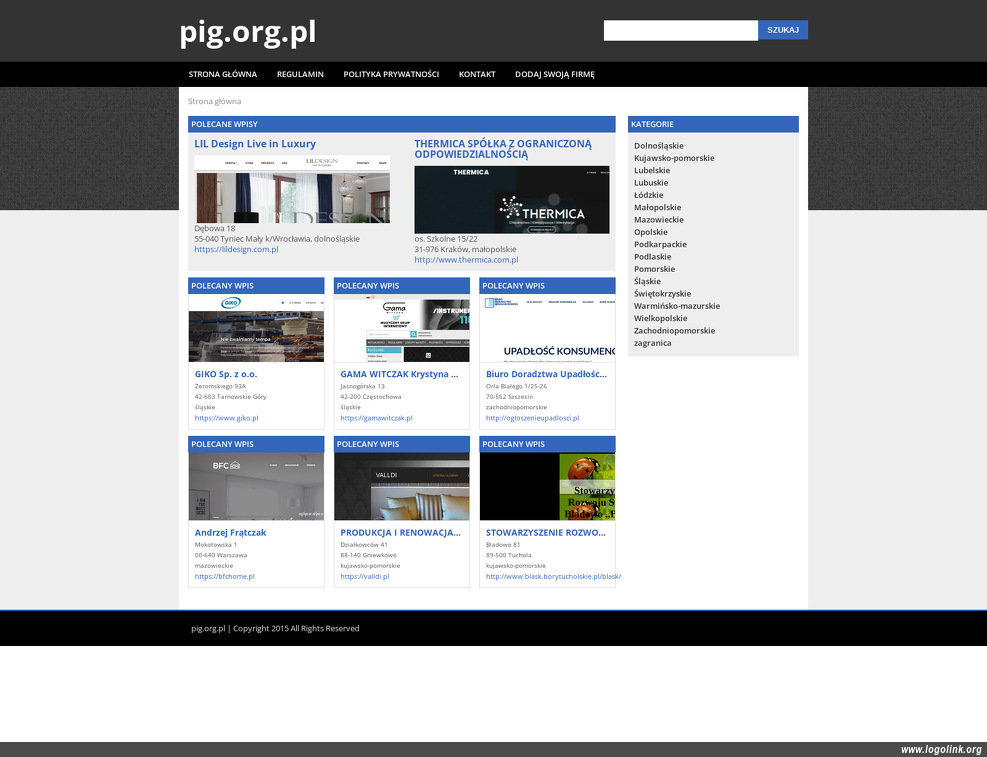Screen dimensions: 987x757
Task: Open the Strona główna menu item
Action: coord(223,74)
